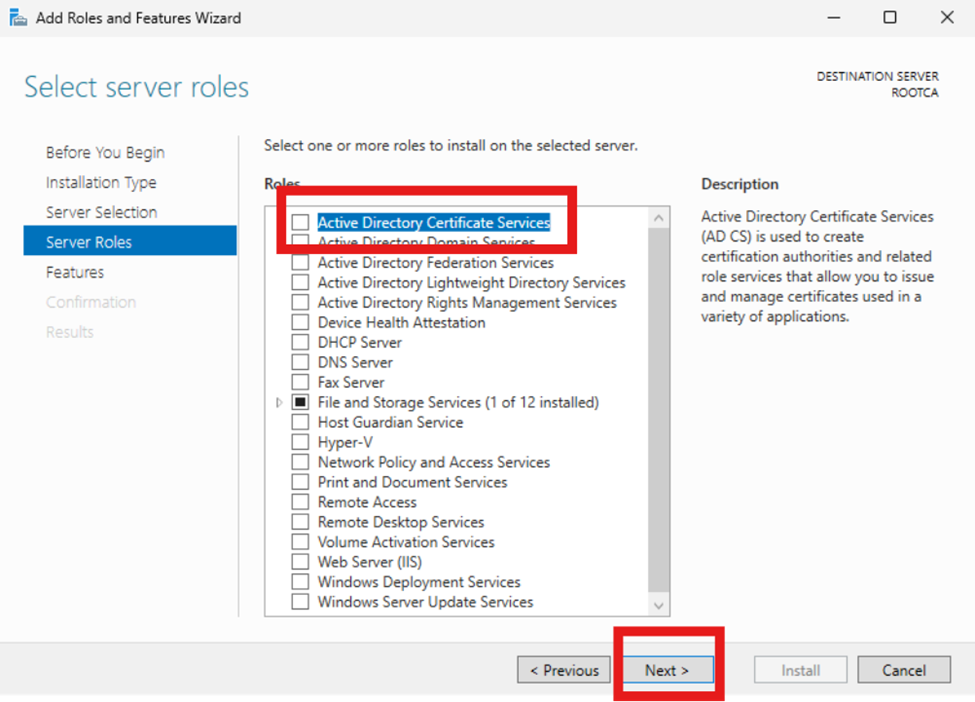This screenshot has width=975, height=702.
Task: Go to the Installation Type step
Action: (101, 182)
